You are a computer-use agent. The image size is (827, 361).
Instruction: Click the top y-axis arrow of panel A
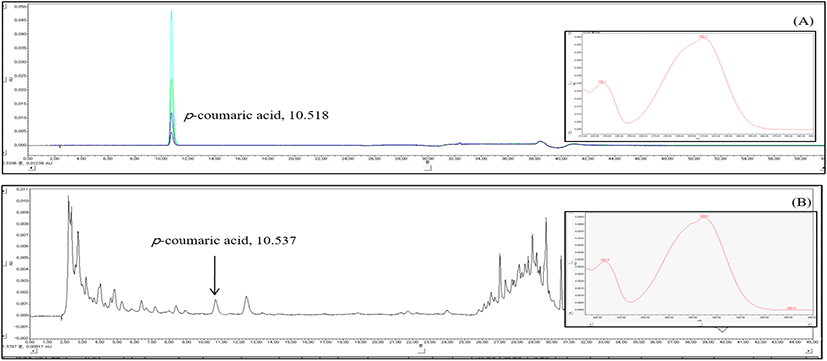[6, 6]
